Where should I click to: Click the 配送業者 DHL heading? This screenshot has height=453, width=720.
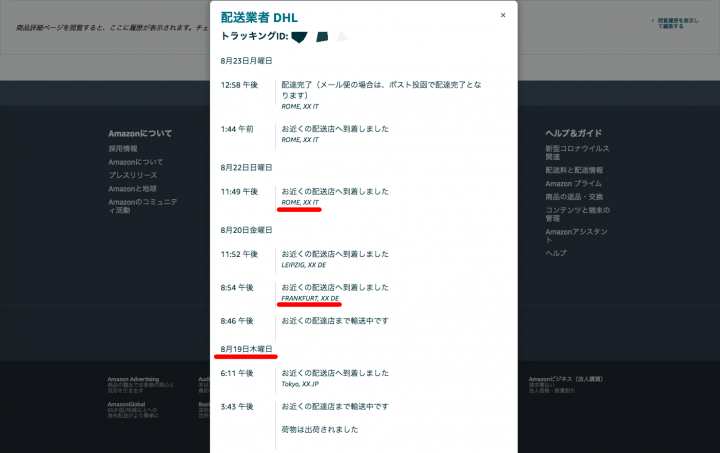pyautogui.click(x=259, y=17)
